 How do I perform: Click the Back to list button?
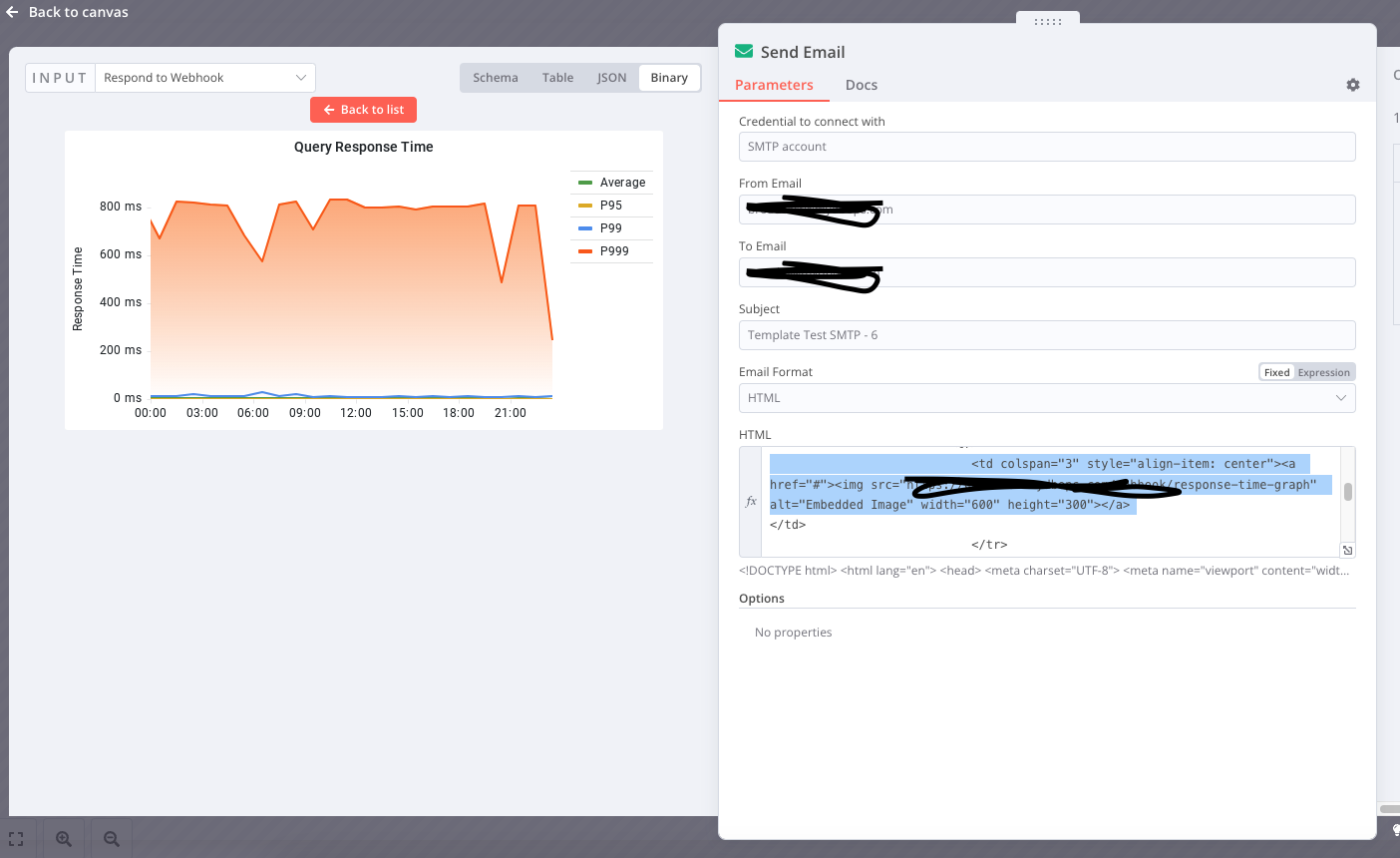(363, 110)
